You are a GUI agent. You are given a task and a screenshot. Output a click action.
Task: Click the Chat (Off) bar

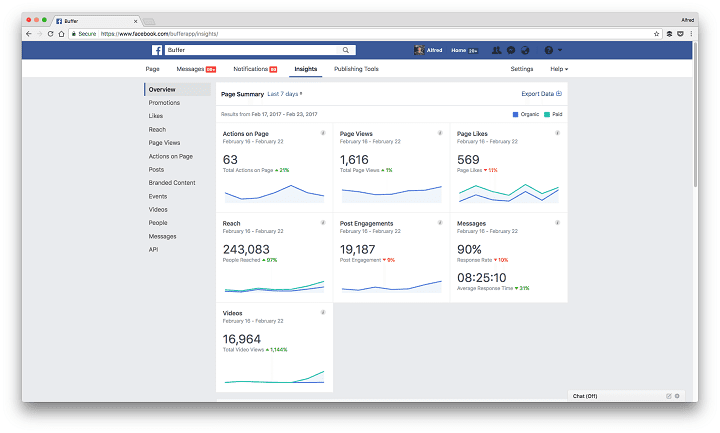coord(626,396)
